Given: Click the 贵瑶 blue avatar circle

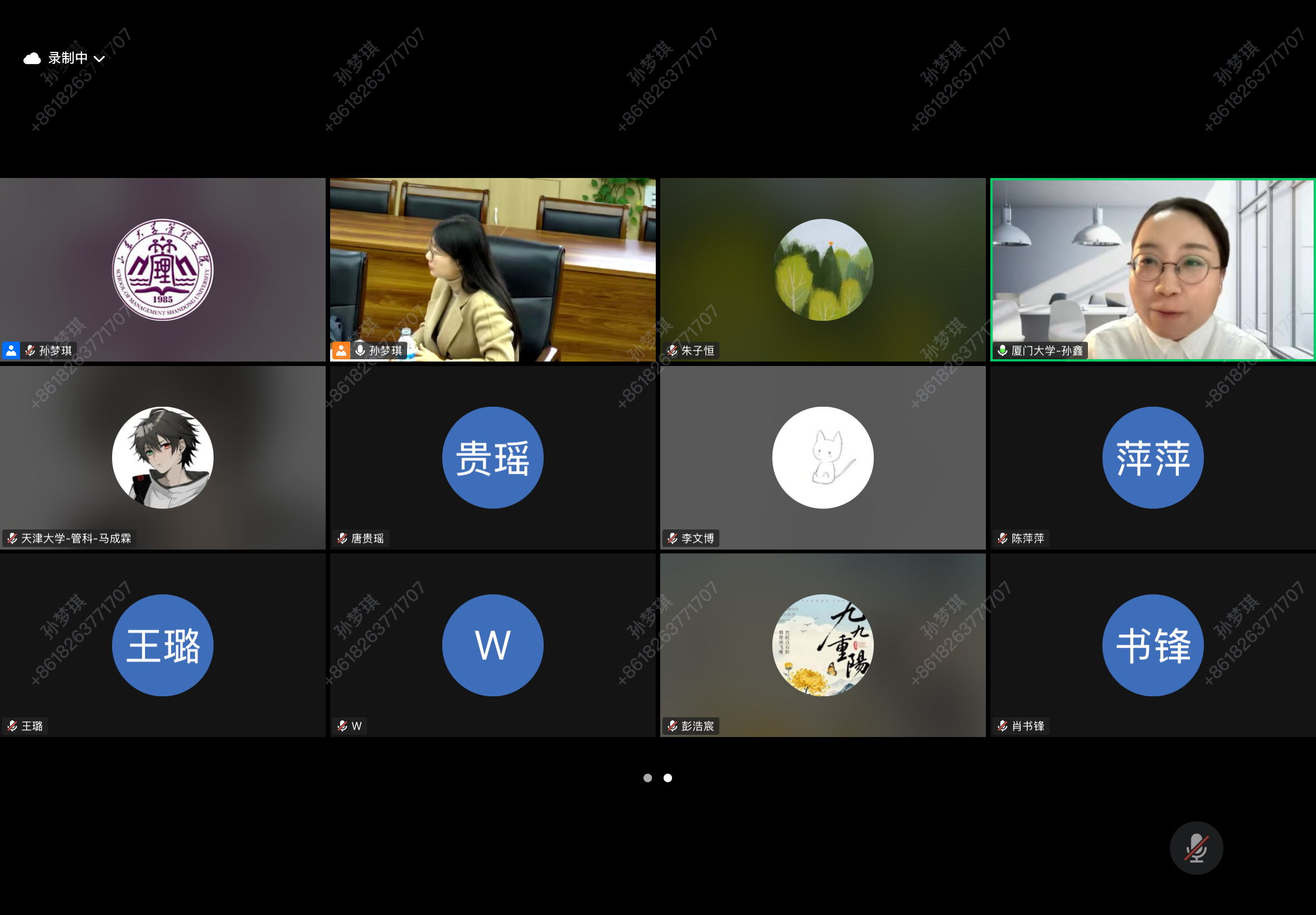Looking at the screenshot, I should [x=493, y=458].
